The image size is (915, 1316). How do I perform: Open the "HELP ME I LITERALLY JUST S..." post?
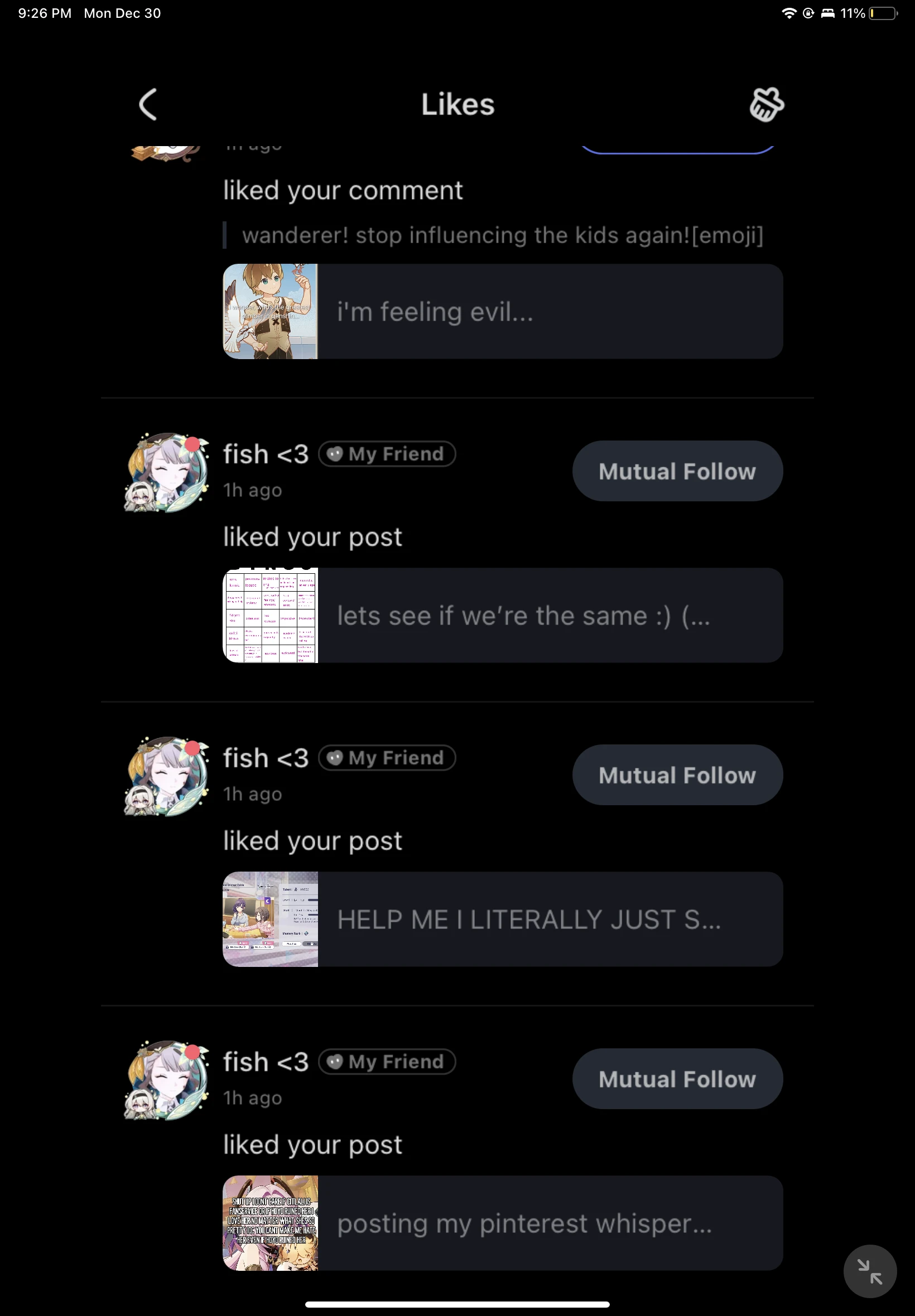503,918
